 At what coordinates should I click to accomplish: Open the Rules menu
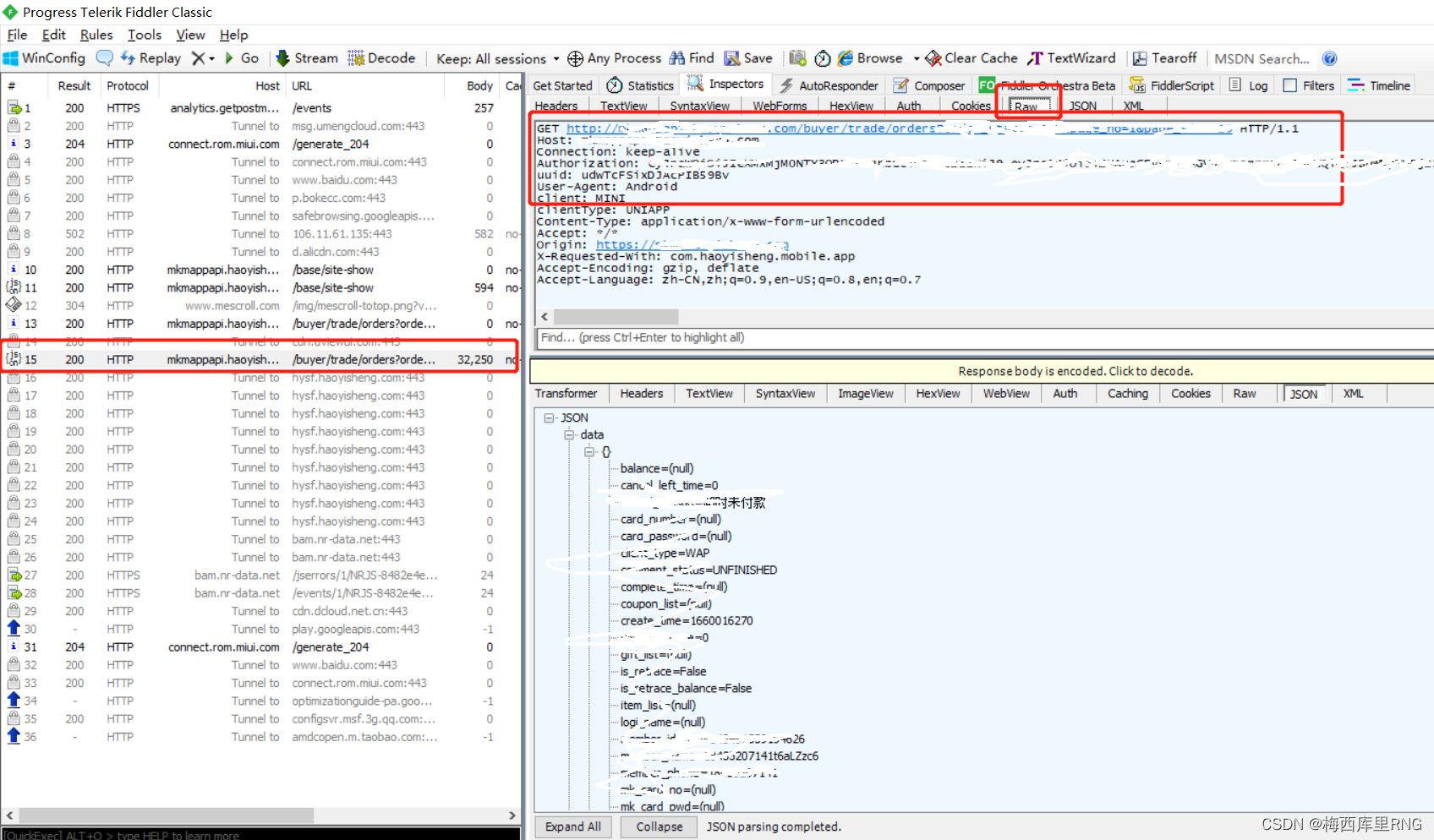(96, 35)
